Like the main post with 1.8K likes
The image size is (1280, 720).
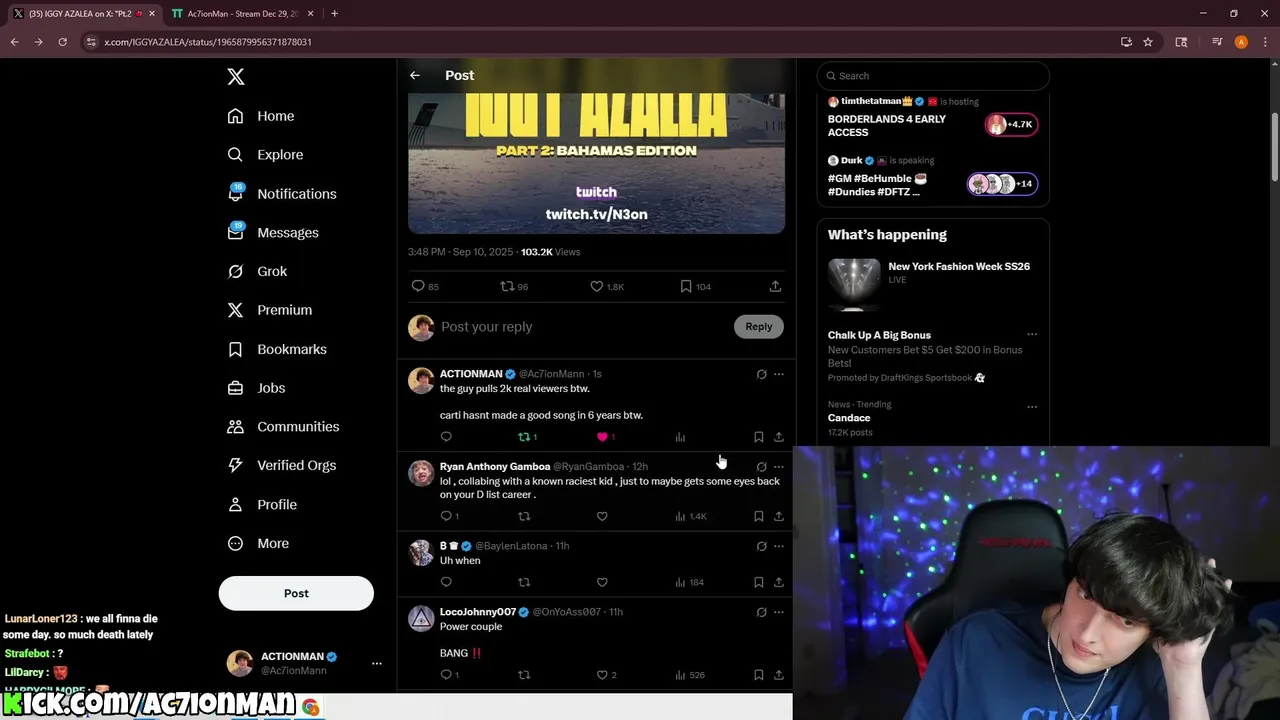pyautogui.click(x=597, y=286)
